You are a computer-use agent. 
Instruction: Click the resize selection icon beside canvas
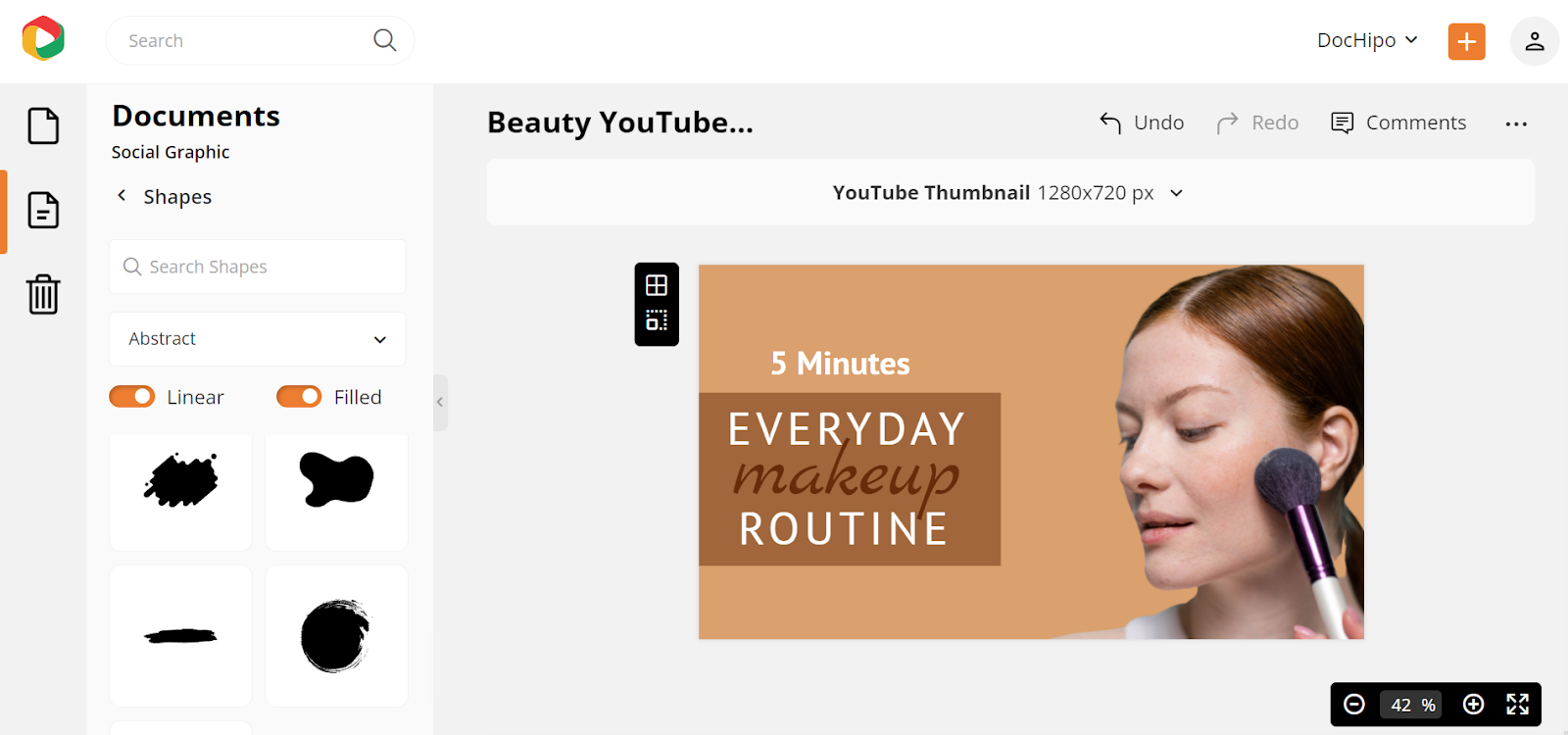click(657, 320)
